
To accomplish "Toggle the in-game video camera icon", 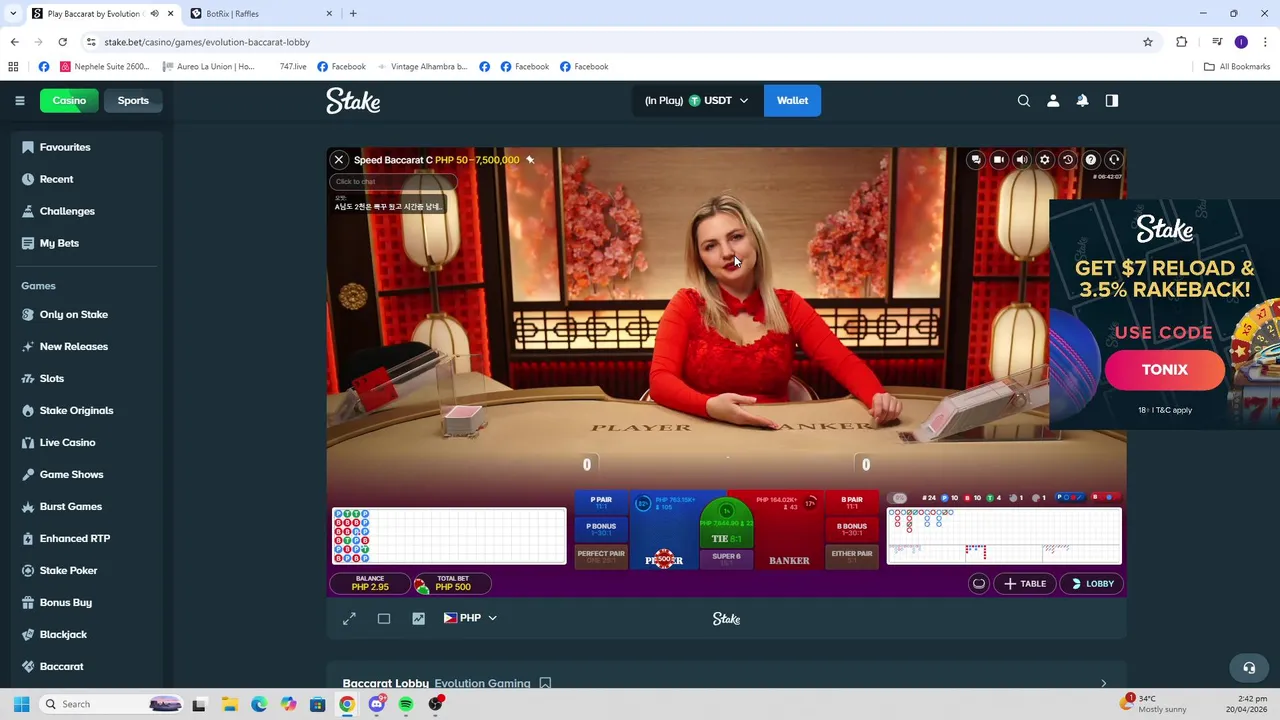I will [998, 160].
